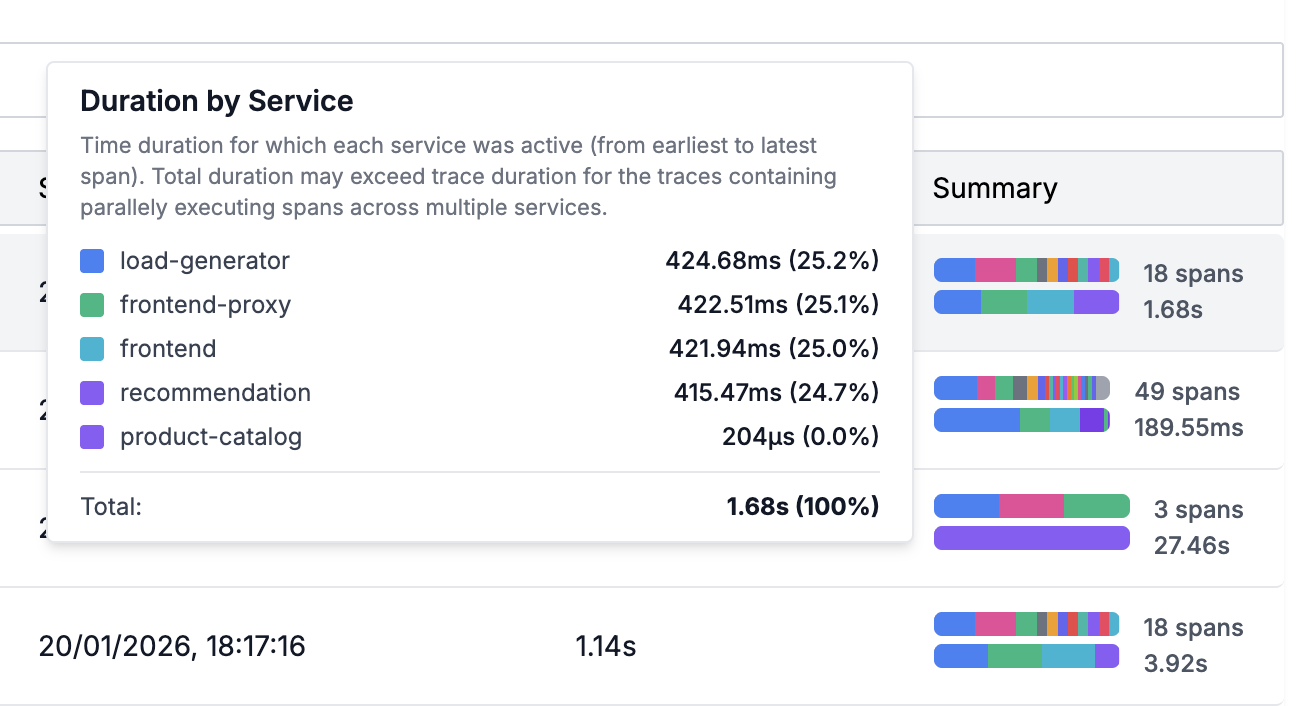The image size is (1310, 706).
Task: Click the Total 1.68s value in tooltip
Action: coord(800,507)
